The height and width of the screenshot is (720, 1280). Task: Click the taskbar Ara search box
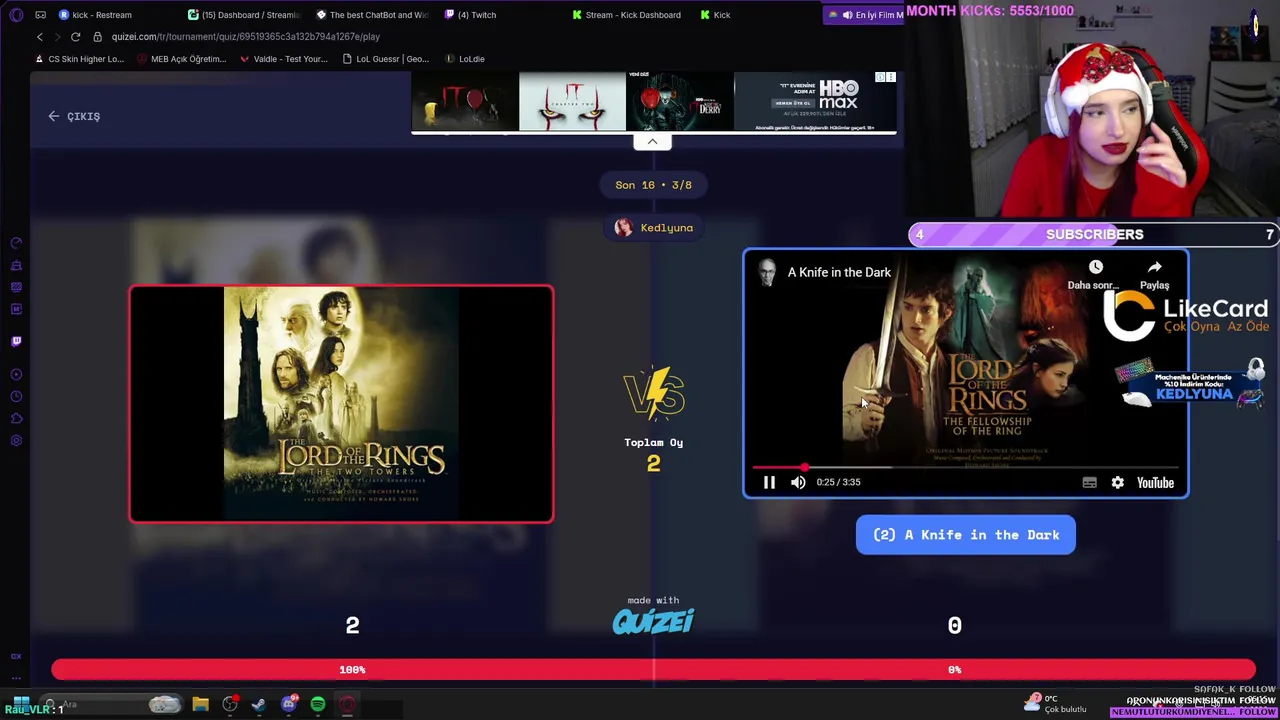110,705
